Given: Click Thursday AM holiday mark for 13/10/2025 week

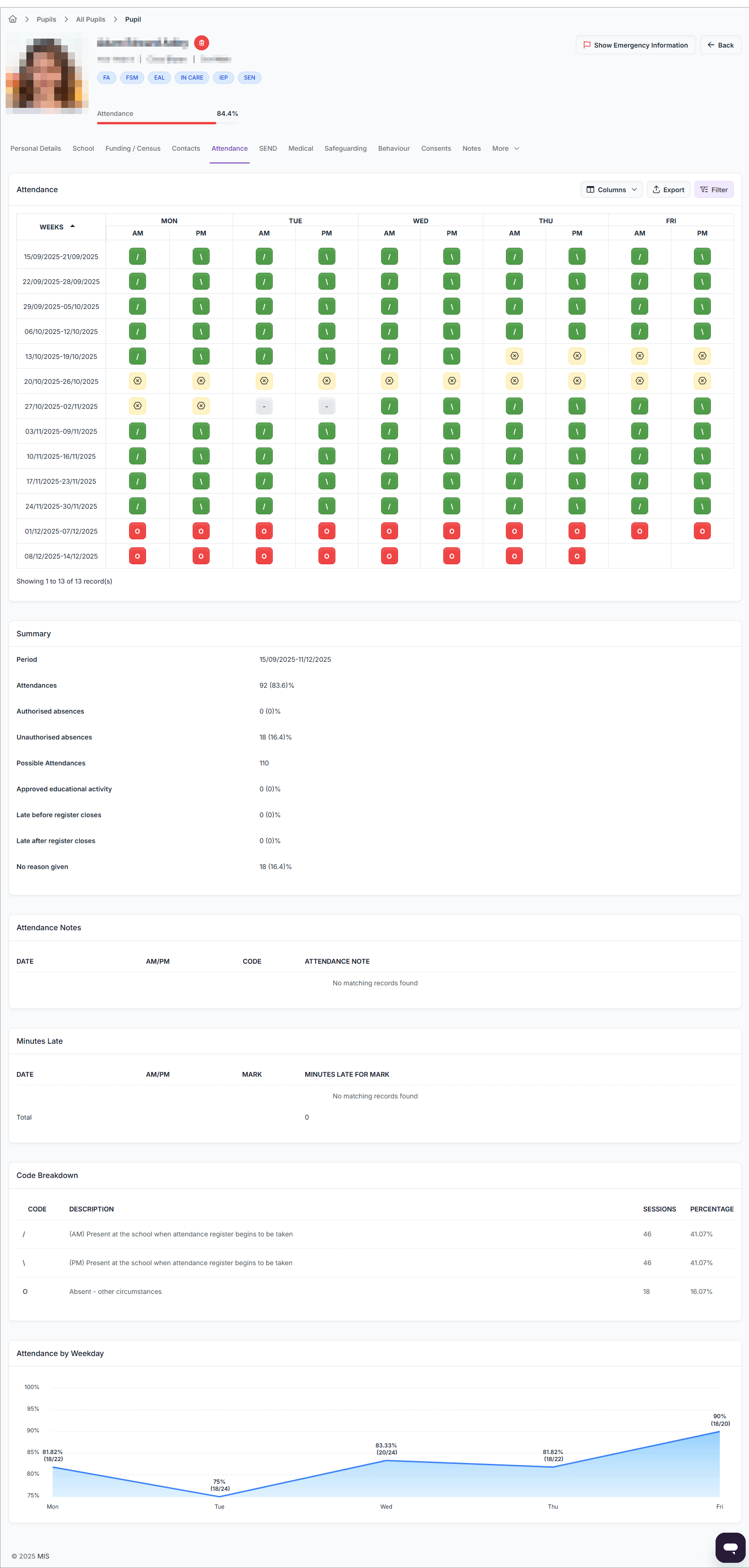Looking at the screenshot, I should click(514, 356).
